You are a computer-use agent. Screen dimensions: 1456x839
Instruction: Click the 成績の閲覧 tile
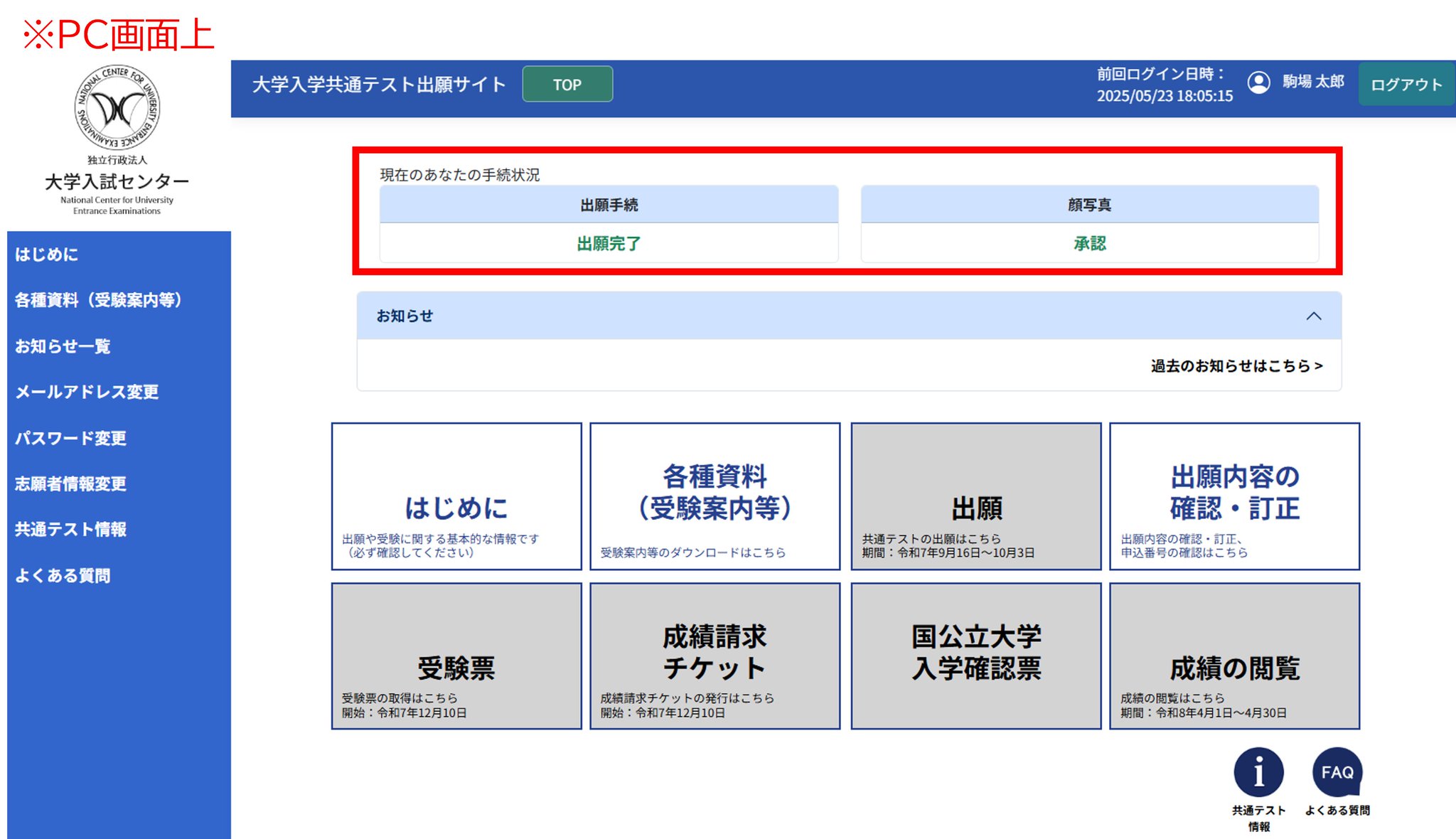coord(1234,656)
